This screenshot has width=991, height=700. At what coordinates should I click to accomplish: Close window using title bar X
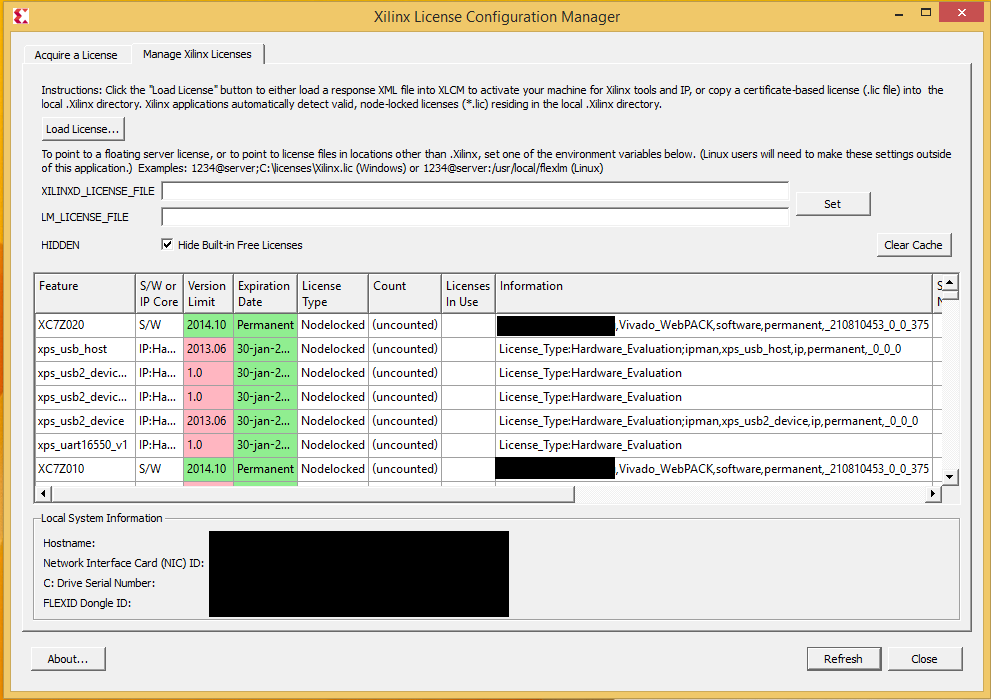pyautogui.click(x=961, y=13)
